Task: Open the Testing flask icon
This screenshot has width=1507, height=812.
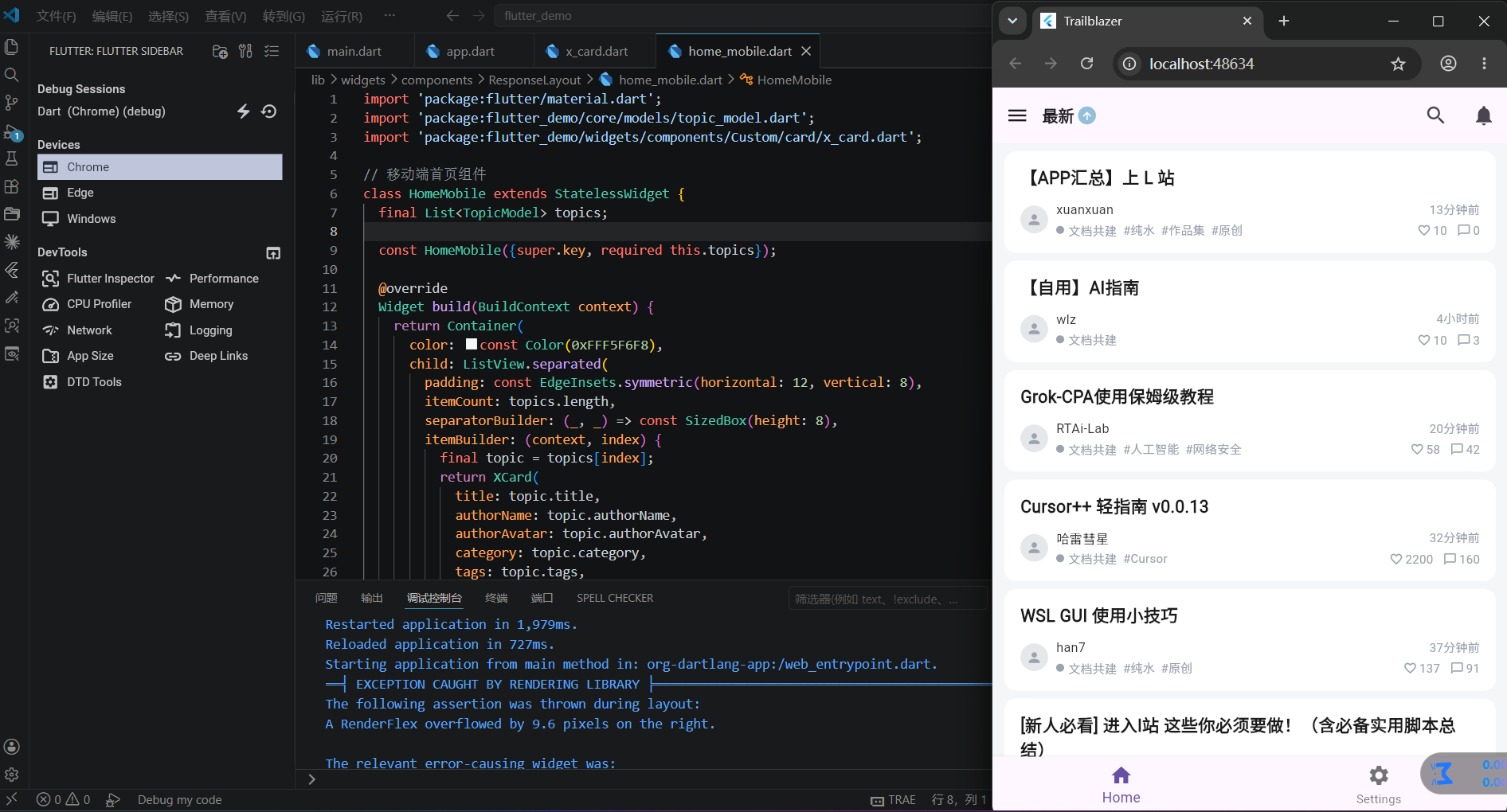Action: coord(12,158)
